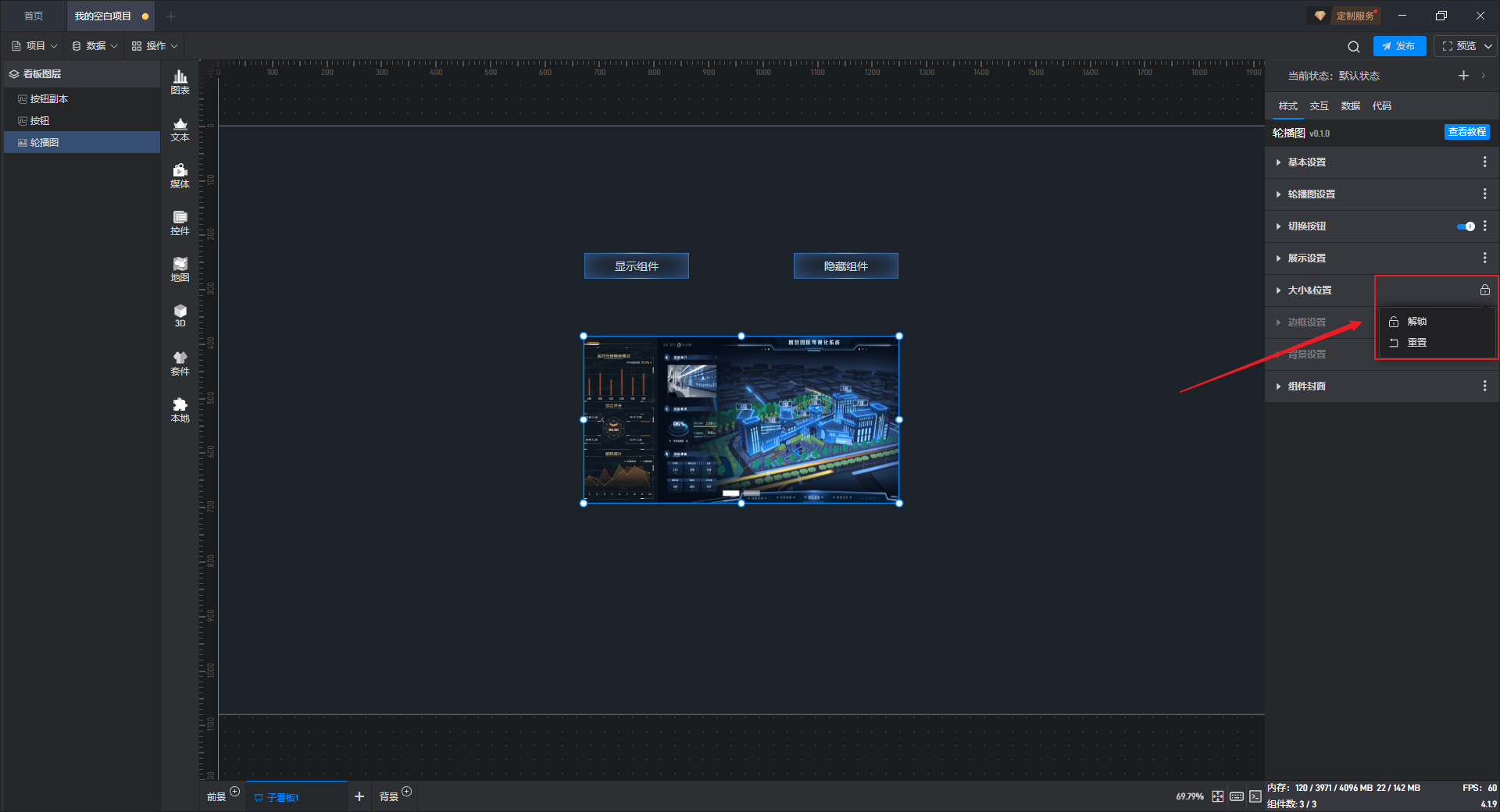
Task: Open the 地图 map components panel
Action: [x=180, y=269]
